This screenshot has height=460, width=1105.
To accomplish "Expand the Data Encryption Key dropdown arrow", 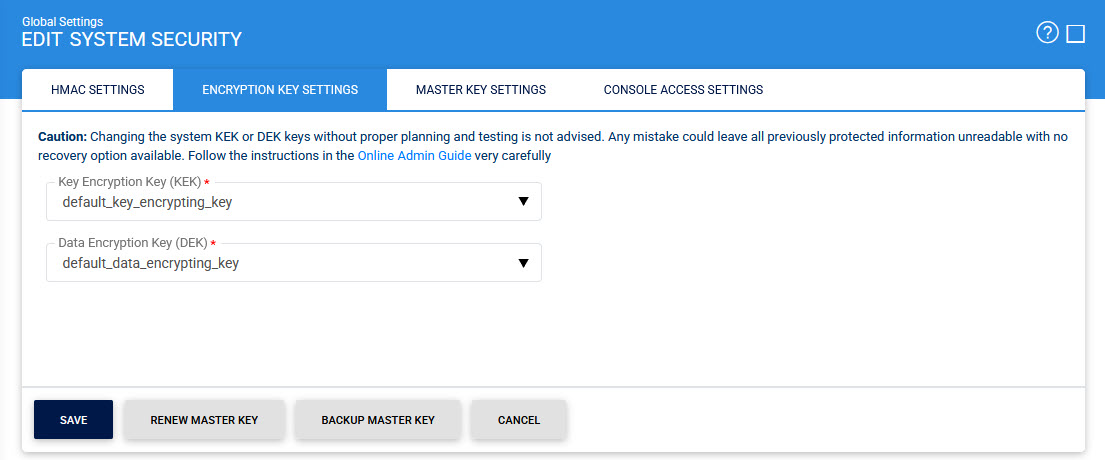I will 523,263.
